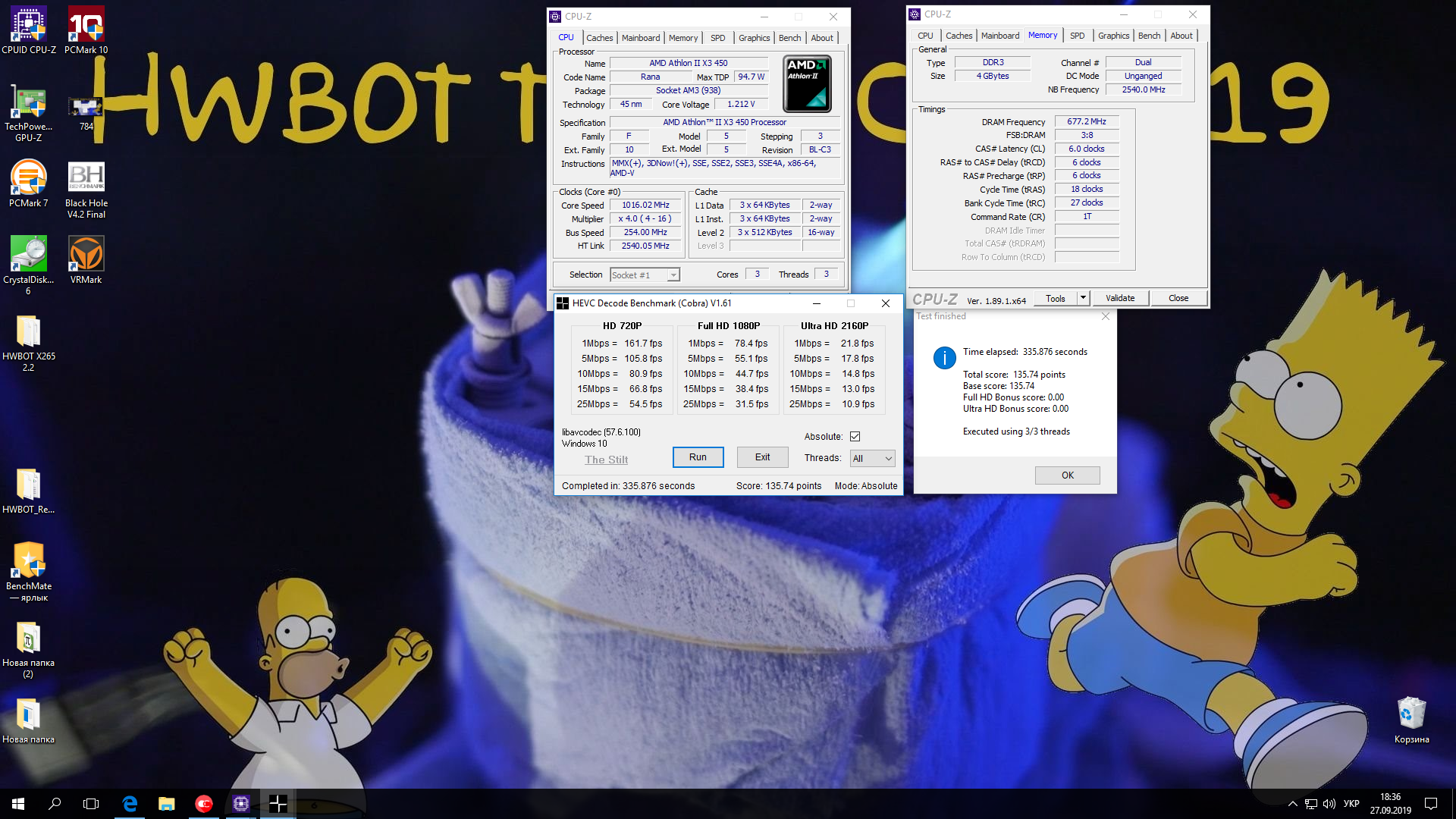Screen dimensions: 1456x819
Task: Open the Новая папка folder without a number
Action: click(29, 720)
